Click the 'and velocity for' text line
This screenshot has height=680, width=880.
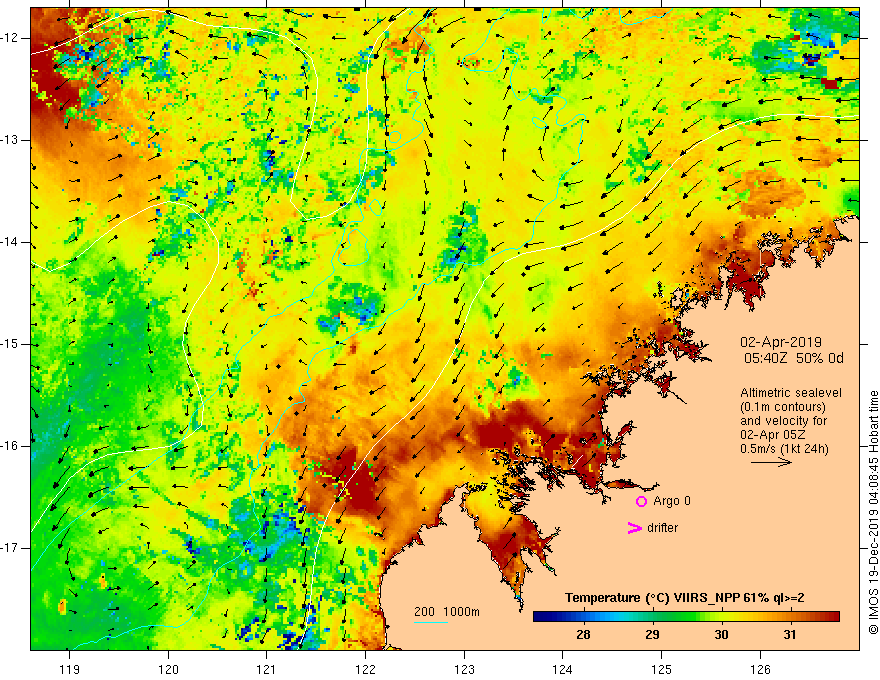(783, 421)
